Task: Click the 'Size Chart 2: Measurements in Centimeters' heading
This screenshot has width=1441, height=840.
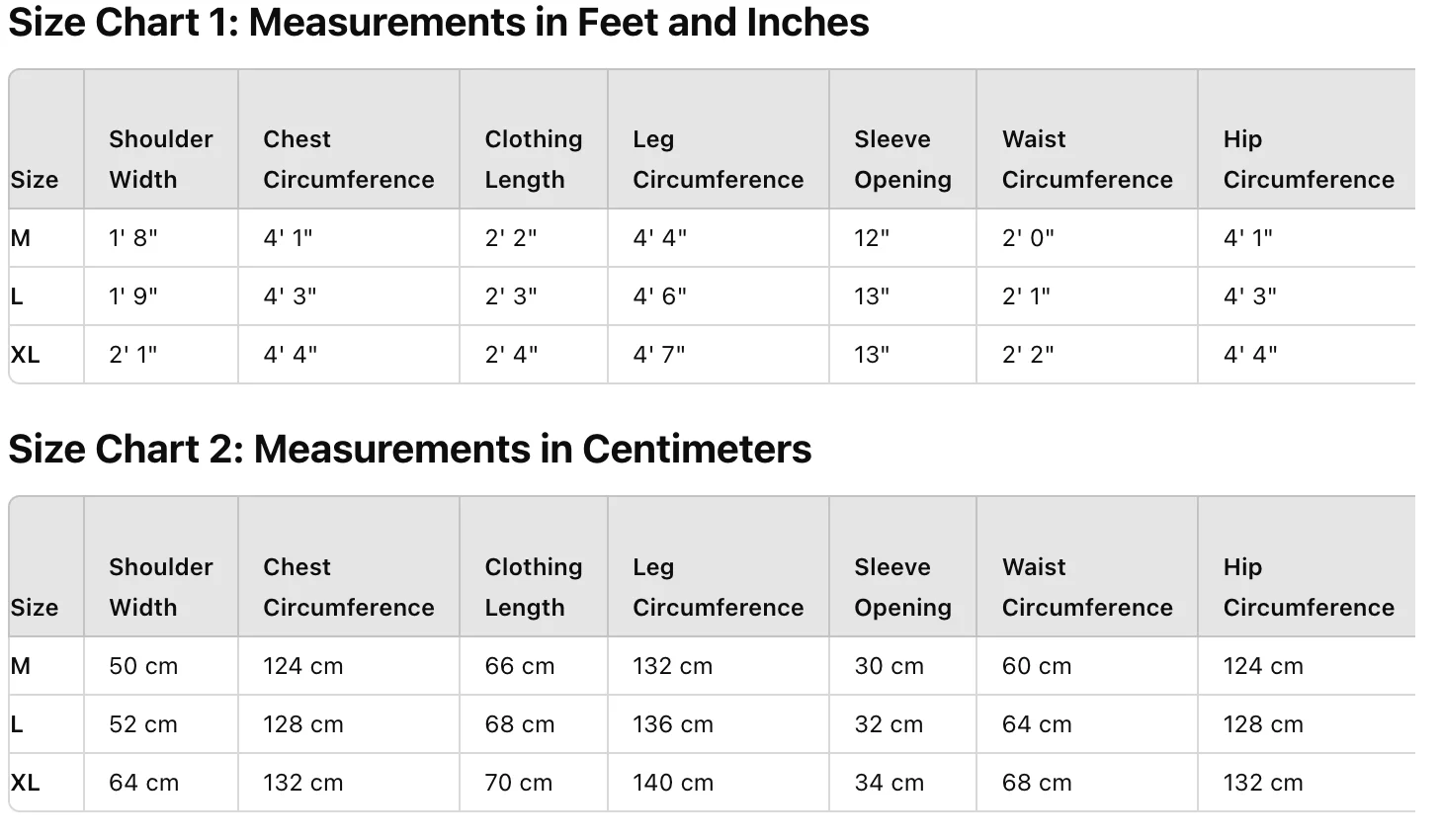Action: coord(409,450)
